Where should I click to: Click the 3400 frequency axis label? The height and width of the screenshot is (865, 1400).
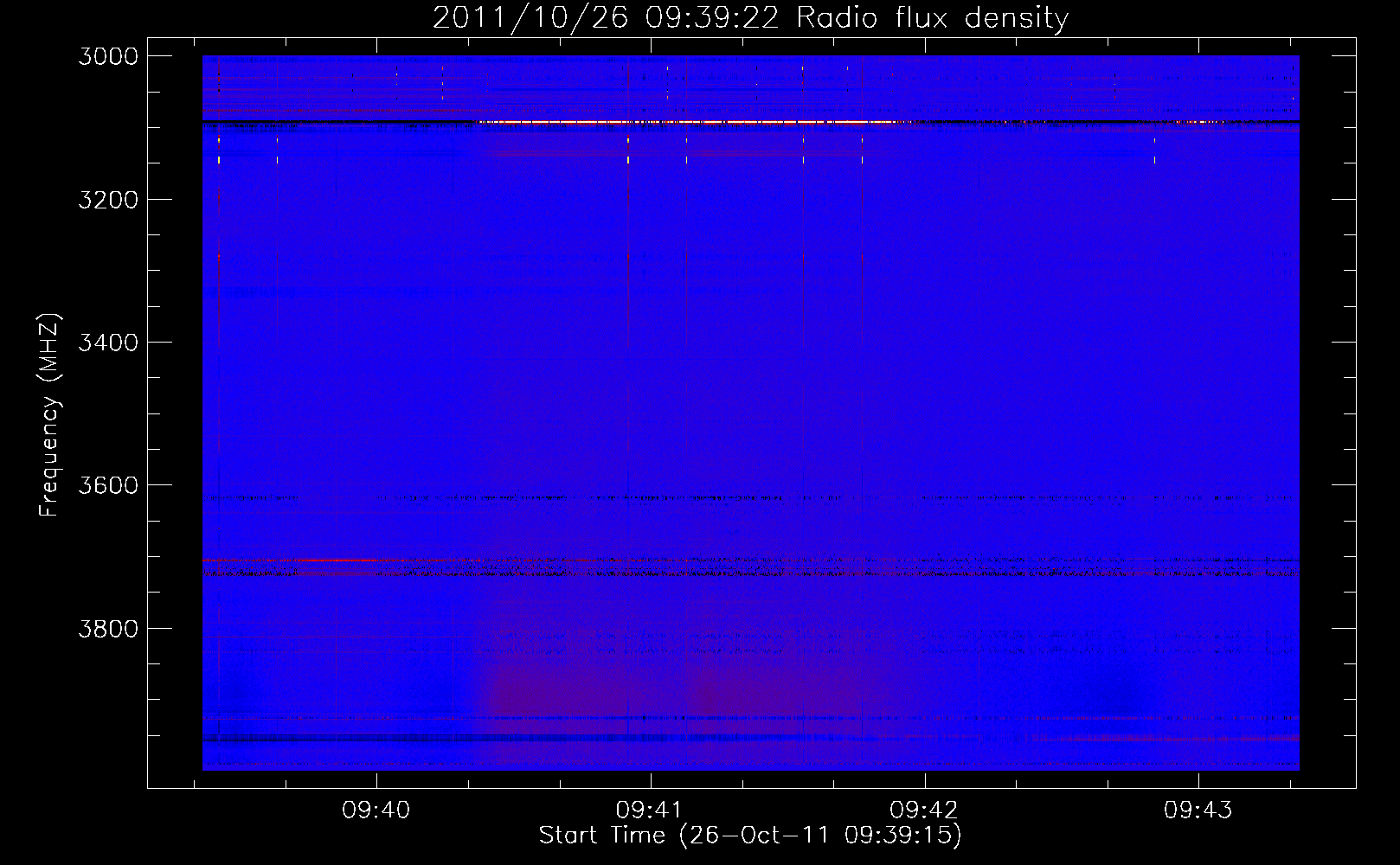tap(108, 343)
